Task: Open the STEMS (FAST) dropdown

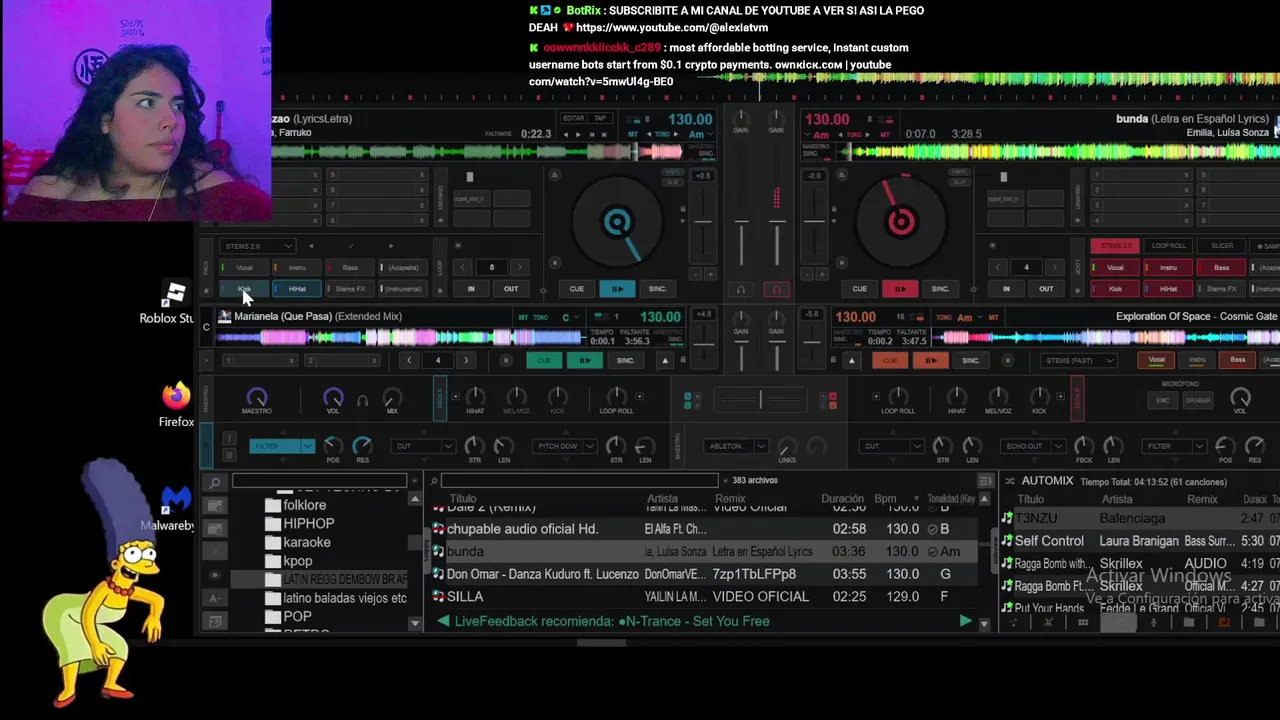Action: [x=1078, y=360]
